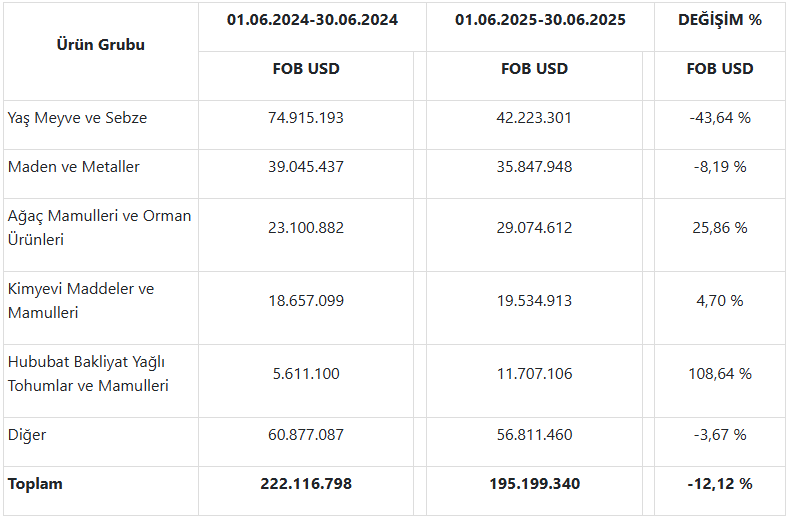Screen dimensions: 789x523
Task: Click Ağaç Mamulleri ve Orman Ürünleri label
Action: pos(99,228)
